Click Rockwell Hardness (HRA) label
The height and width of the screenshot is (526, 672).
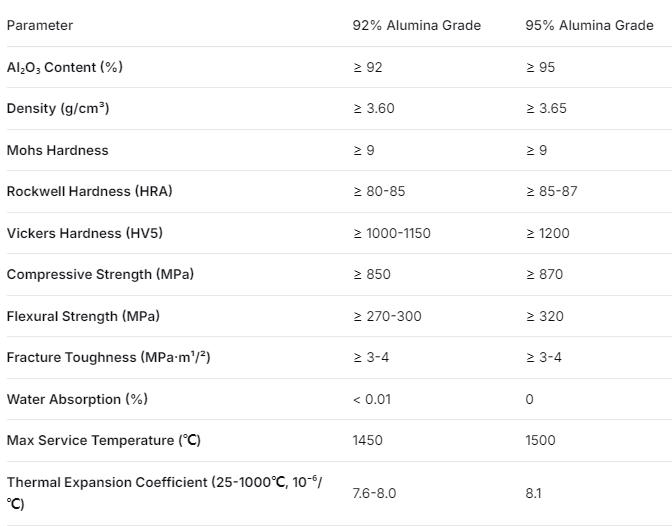[90, 191]
